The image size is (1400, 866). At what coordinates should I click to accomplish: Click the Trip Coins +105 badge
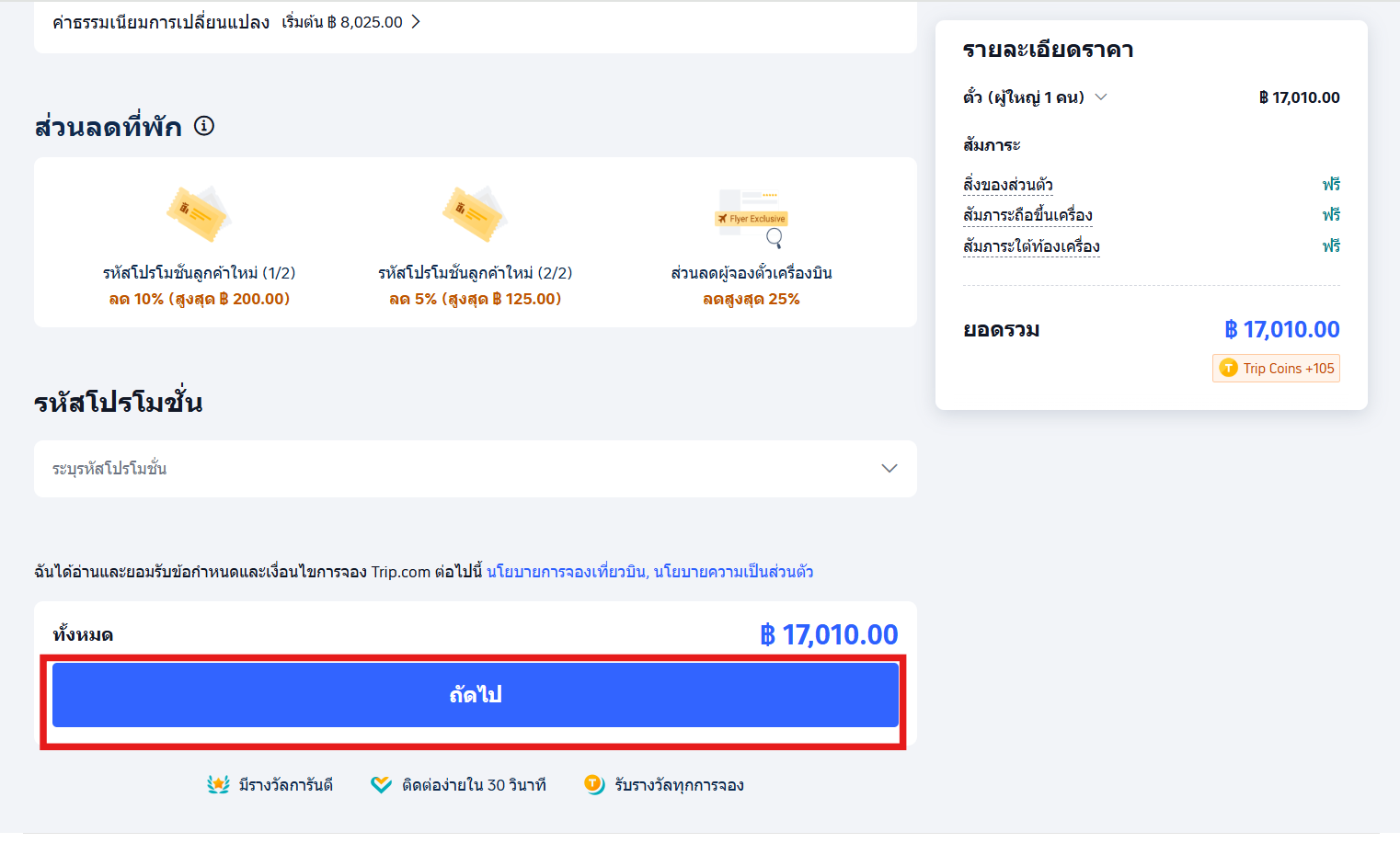(x=1276, y=368)
